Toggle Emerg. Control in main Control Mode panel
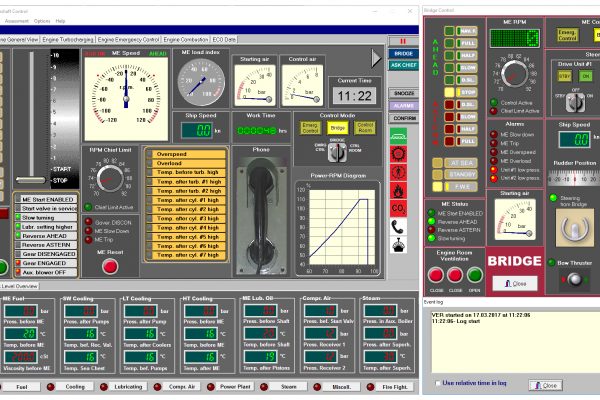The width and height of the screenshot is (600, 400). [x=310, y=128]
